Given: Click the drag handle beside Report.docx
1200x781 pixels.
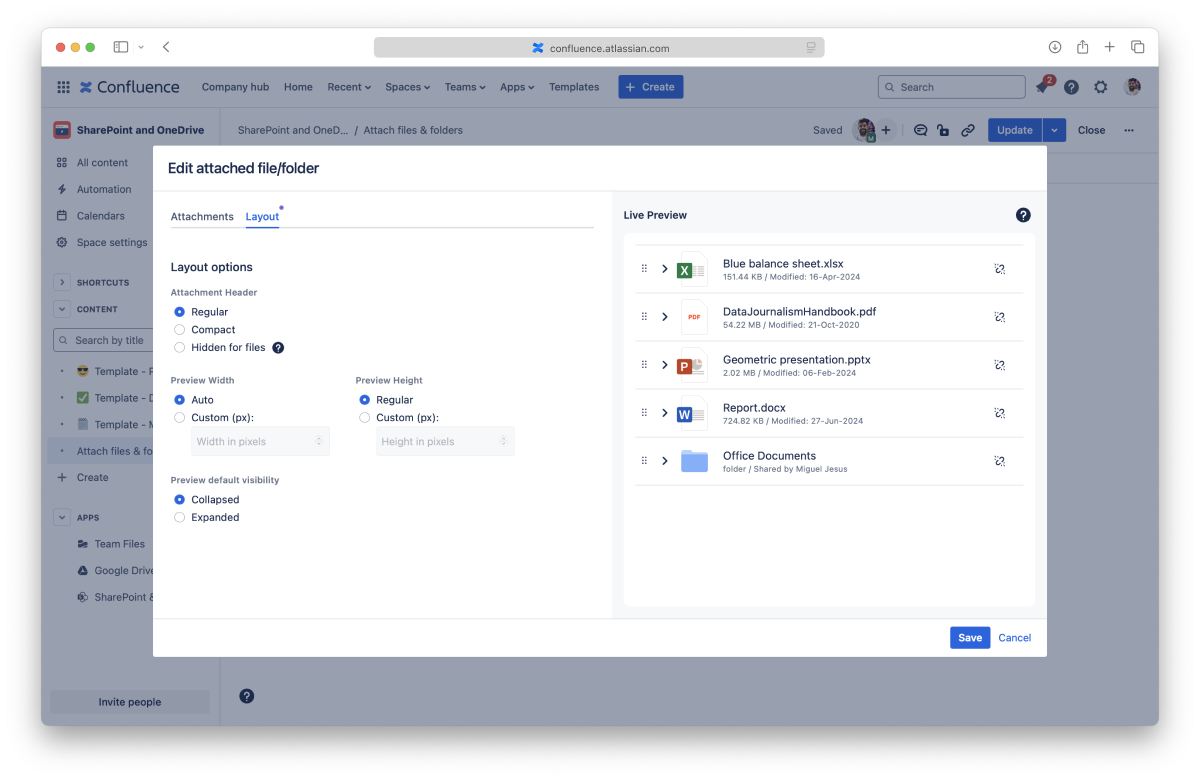Looking at the screenshot, I should [x=644, y=413].
